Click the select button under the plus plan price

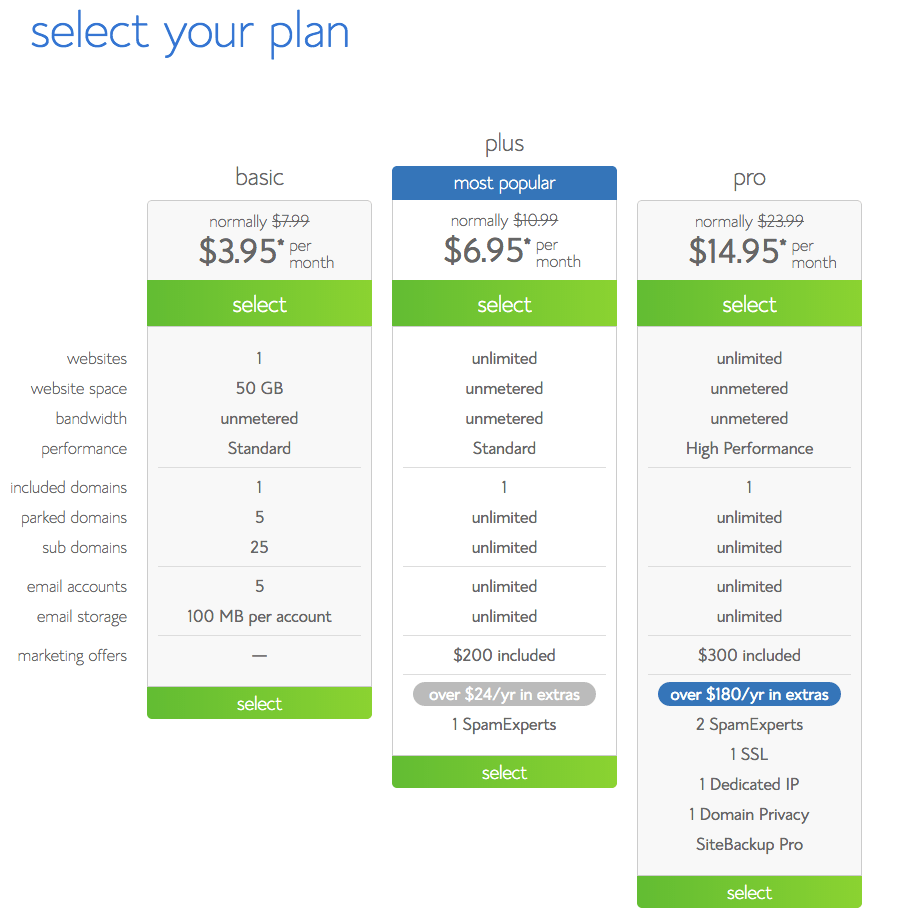point(504,304)
